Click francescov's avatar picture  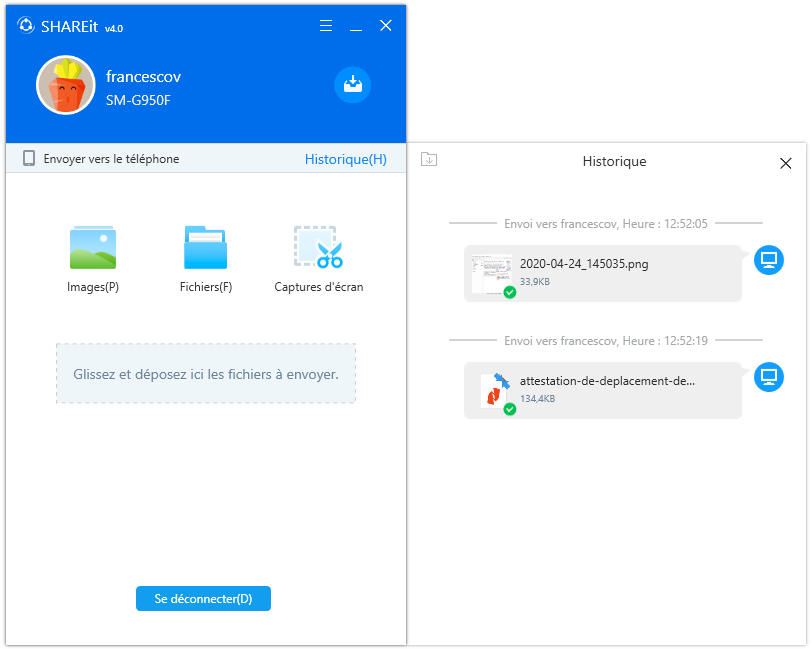[x=66, y=85]
